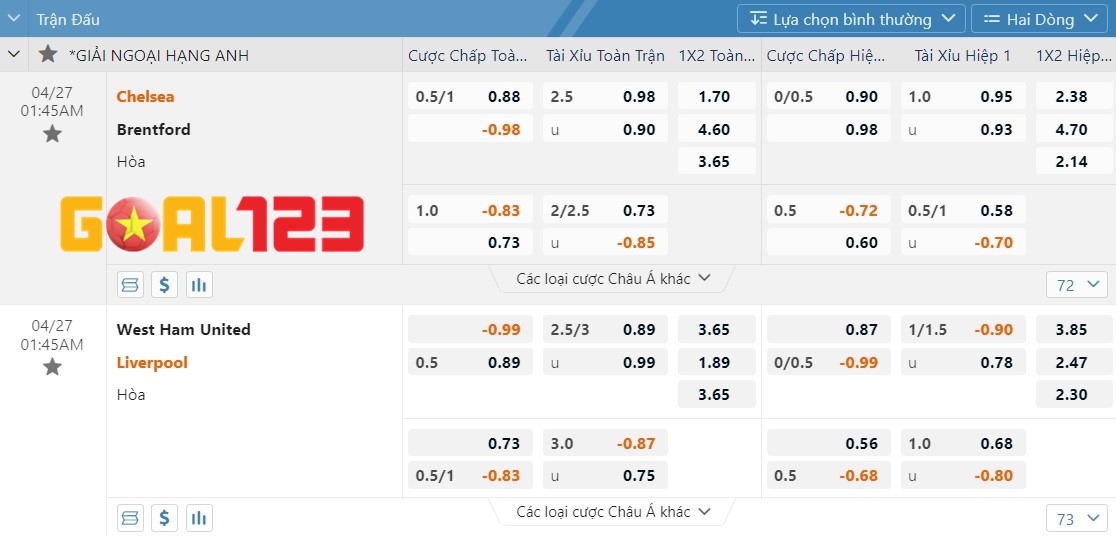The width and height of the screenshot is (1116, 536).
Task: Collapse the Trận Đấu header chevron
Action: pyautogui.click(x=14, y=19)
